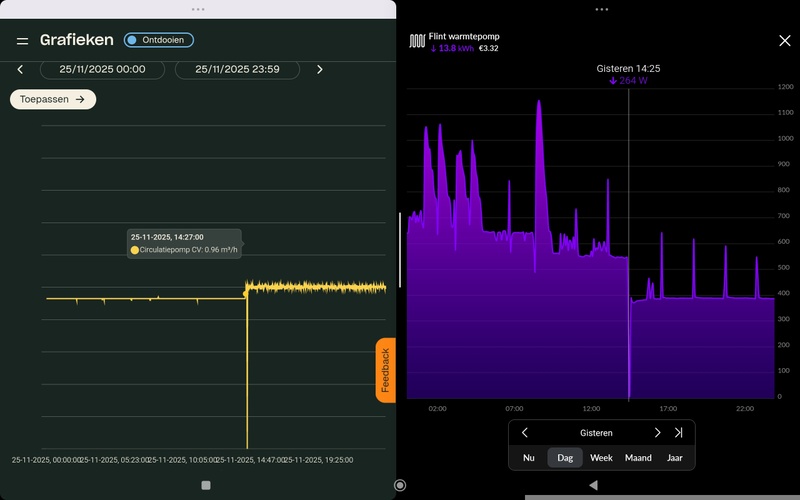Click the 264 W cursor reading

(628, 81)
